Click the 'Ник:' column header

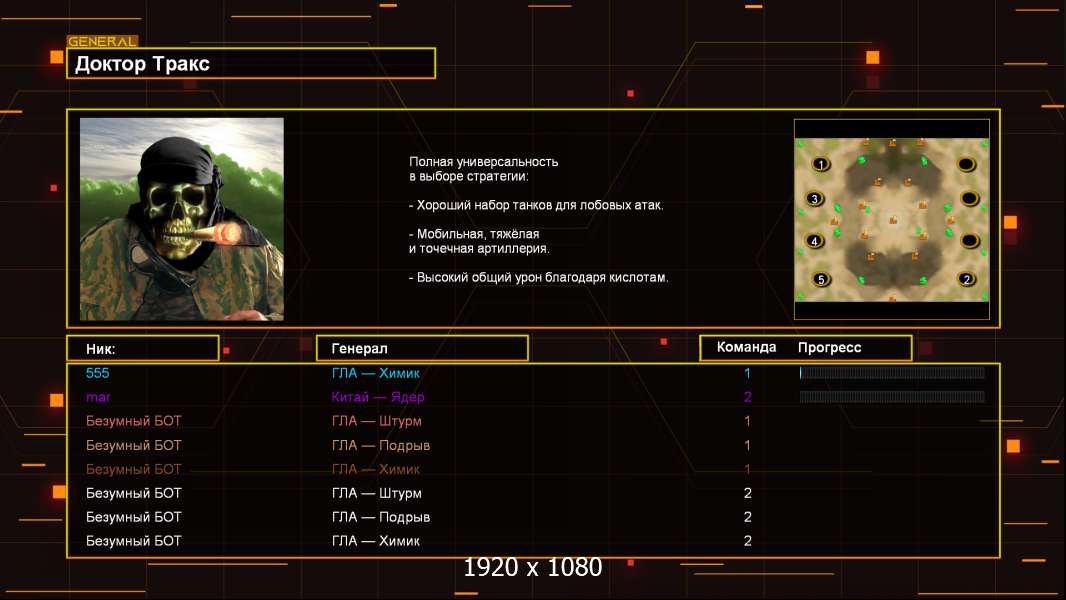pos(143,349)
